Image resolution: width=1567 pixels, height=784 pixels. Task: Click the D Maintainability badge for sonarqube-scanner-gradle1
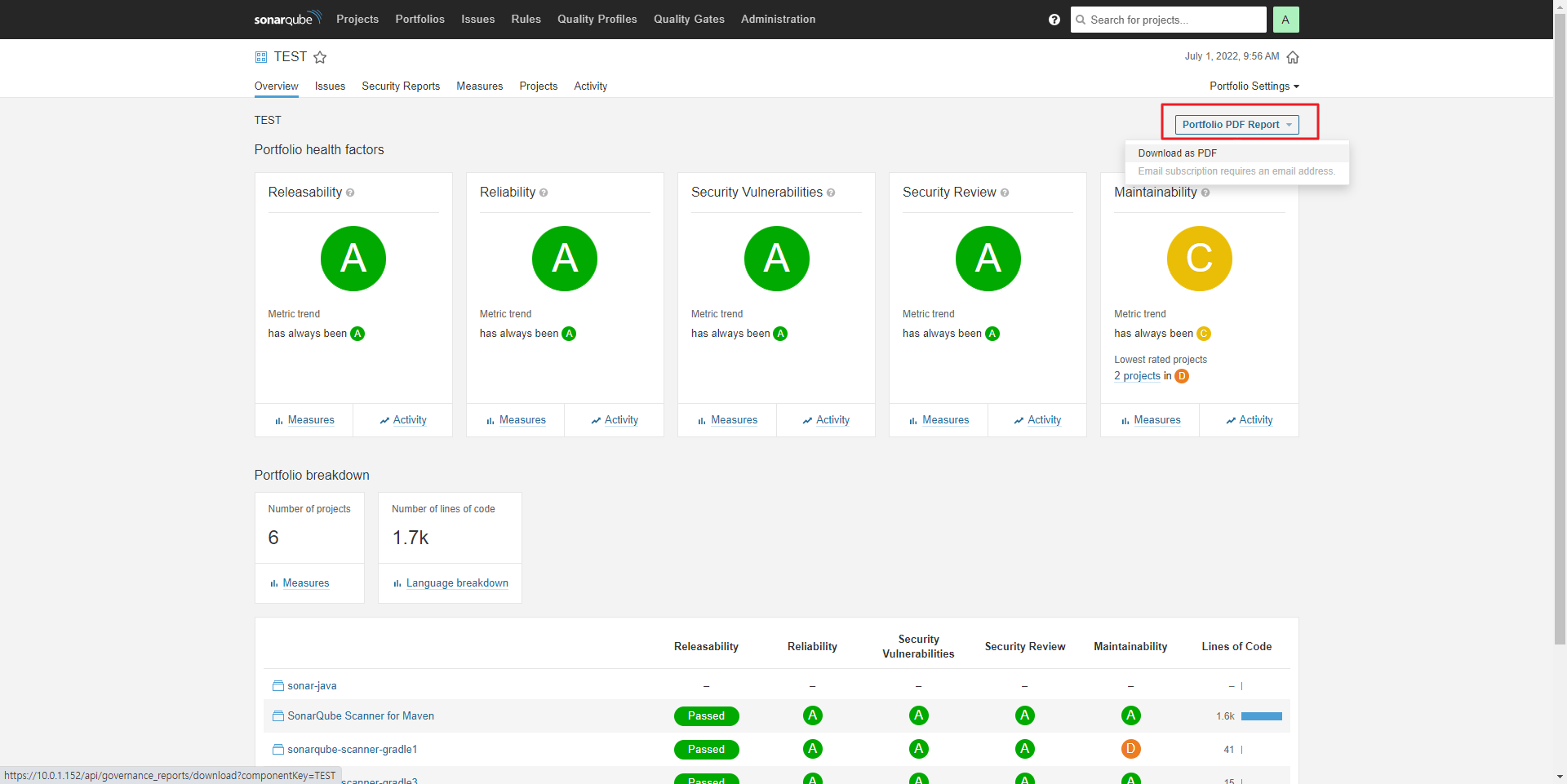tap(1130, 749)
